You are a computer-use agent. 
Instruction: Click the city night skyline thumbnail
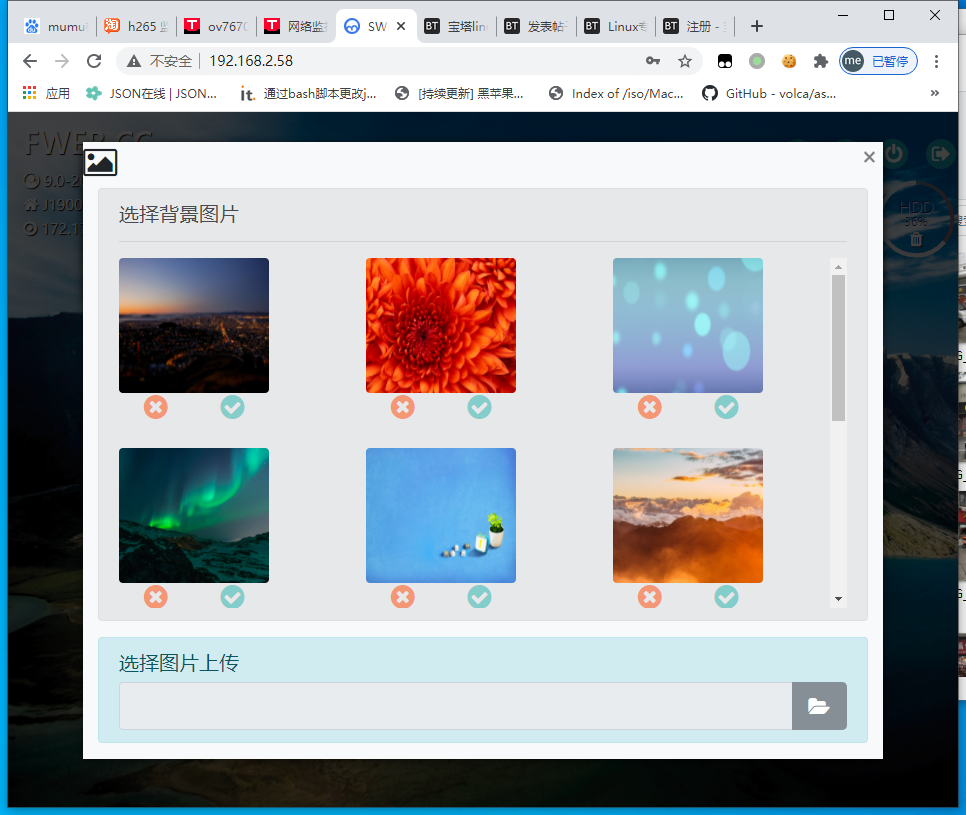[x=193, y=325]
